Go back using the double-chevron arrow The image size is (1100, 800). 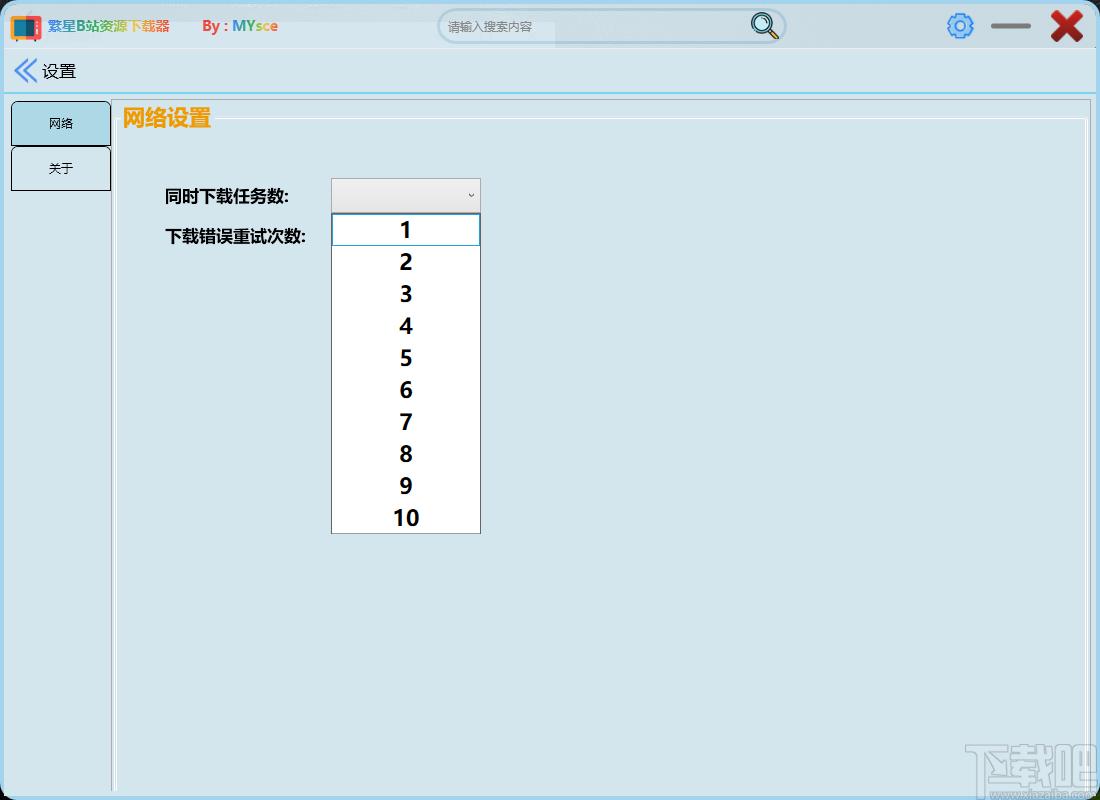(25, 71)
